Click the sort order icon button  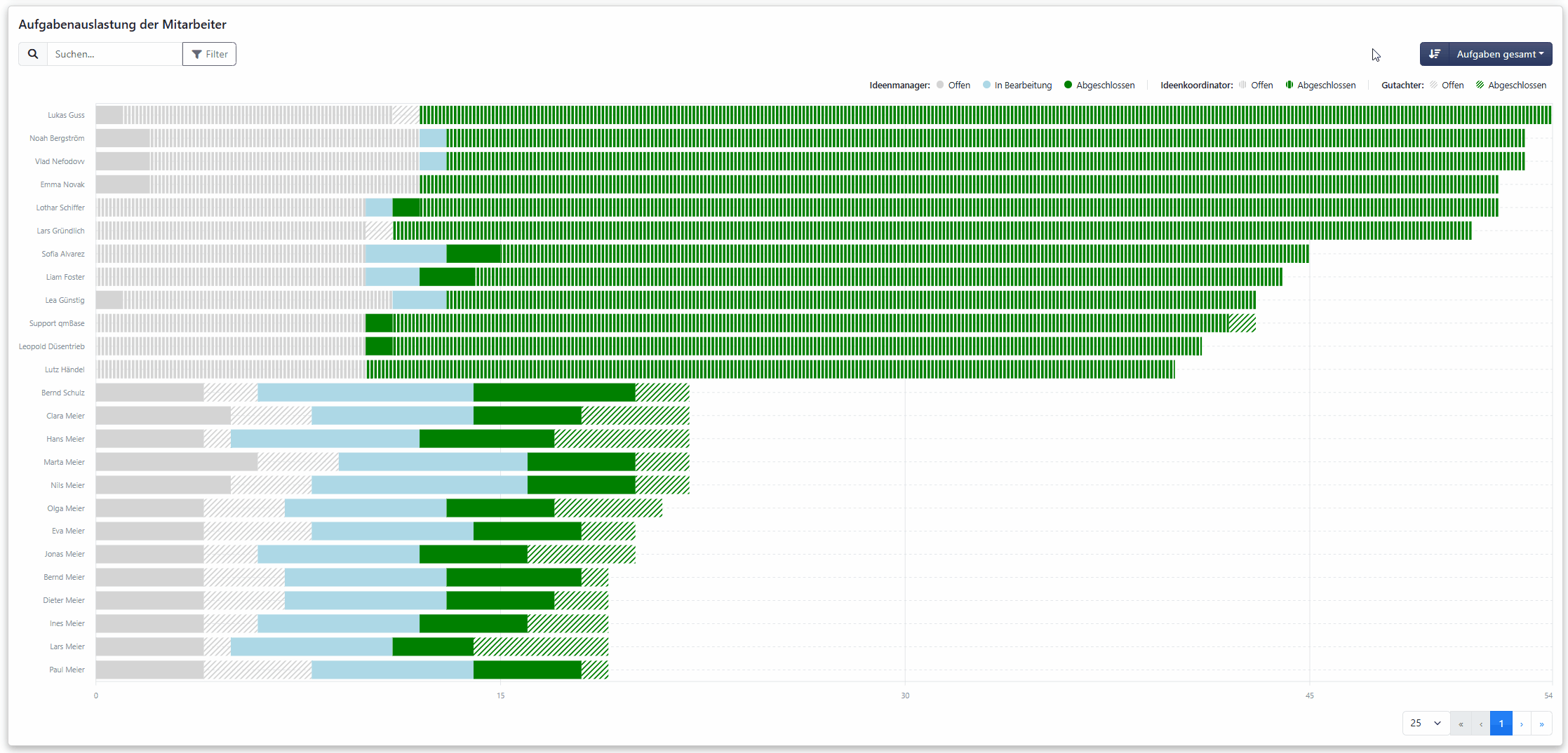[x=1435, y=54]
